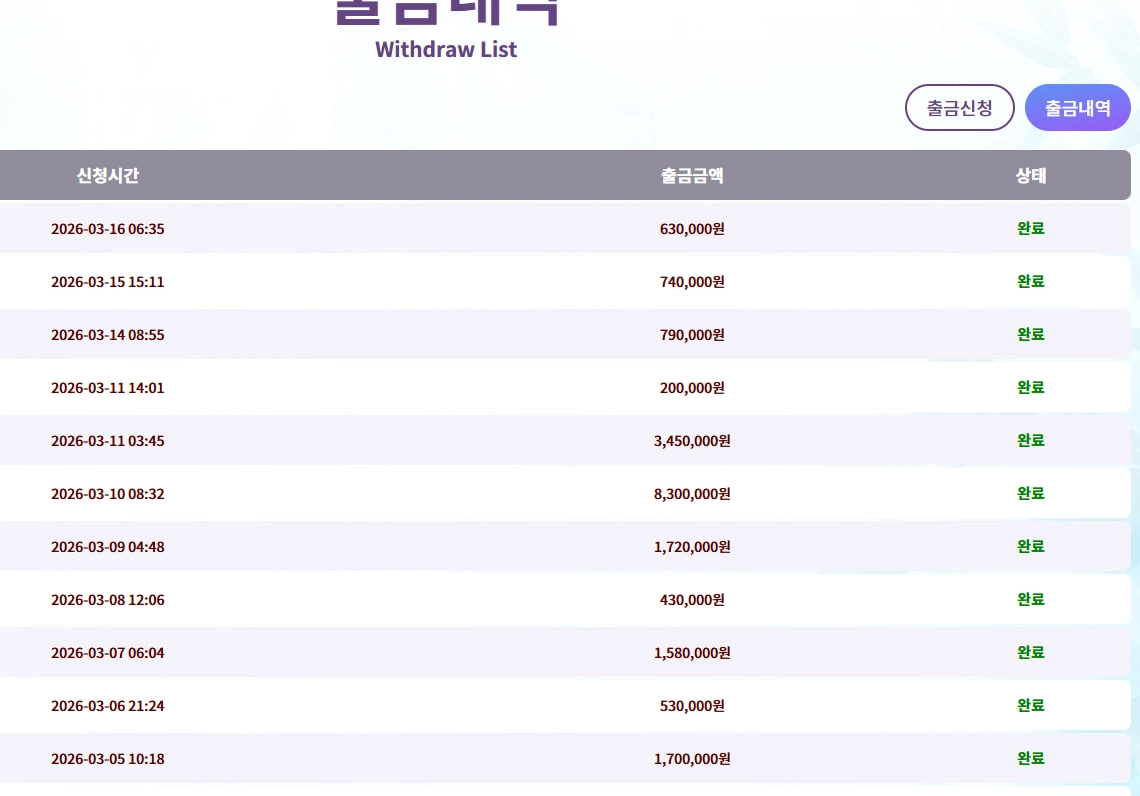The image size is (1140, 796).
Task: Click the 신청시간 column header
Action: [108, 176]
